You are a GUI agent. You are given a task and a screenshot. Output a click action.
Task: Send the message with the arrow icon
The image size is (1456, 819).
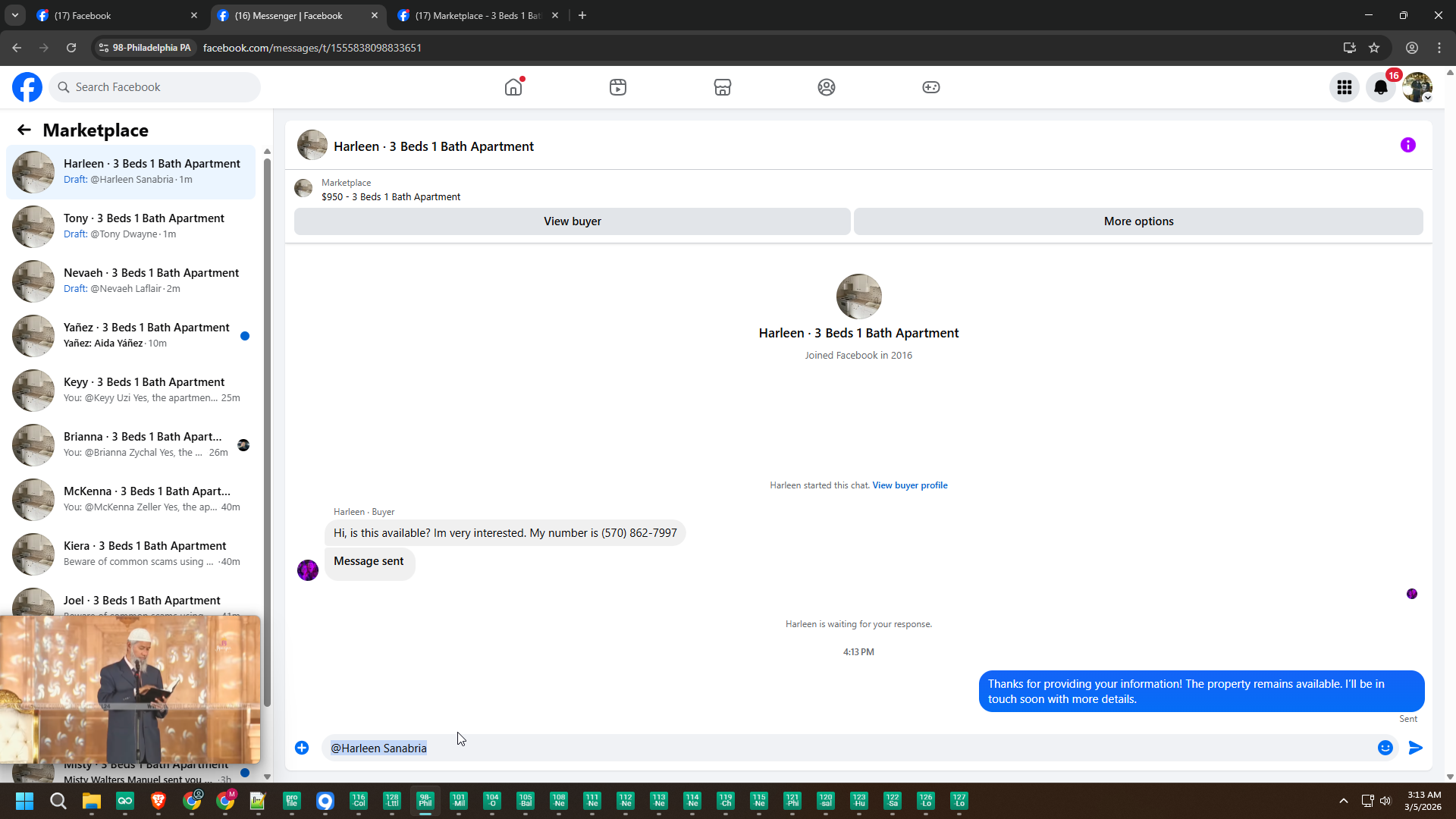tap(1416, 748)
